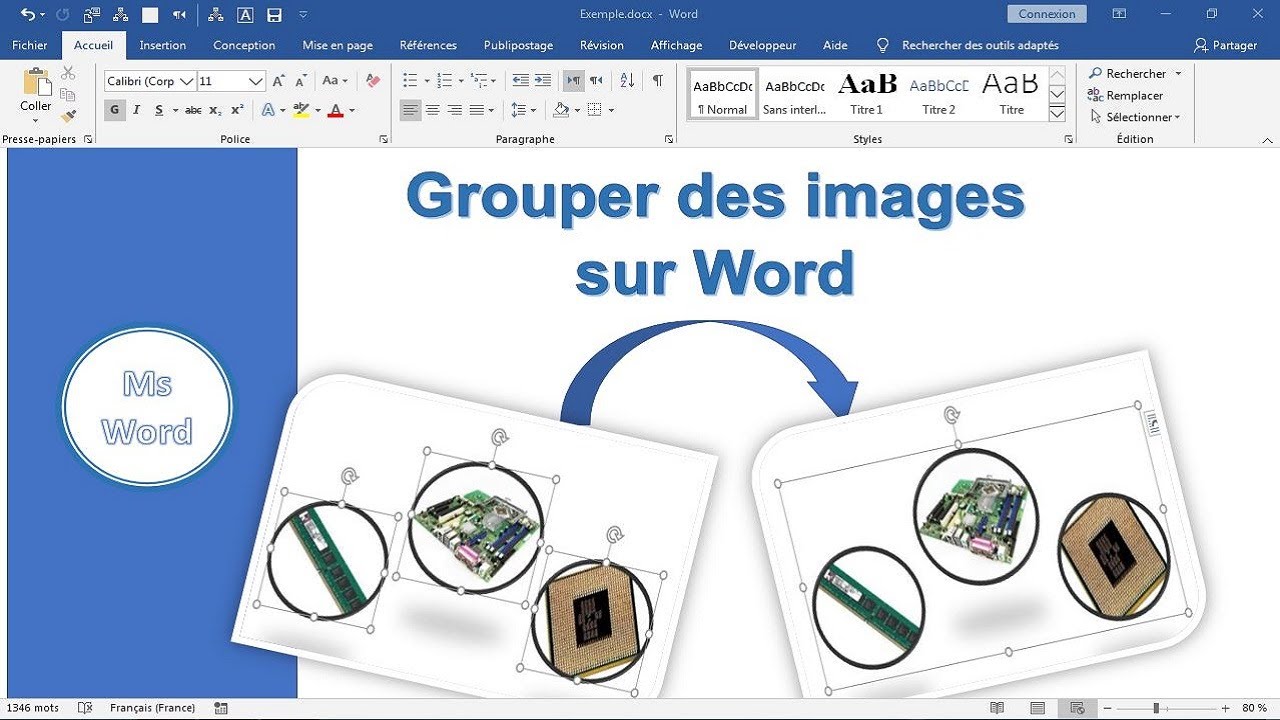Screen dimensions: 1280x720
Task: Switch to the Conception tab
Action: [244, 45]
